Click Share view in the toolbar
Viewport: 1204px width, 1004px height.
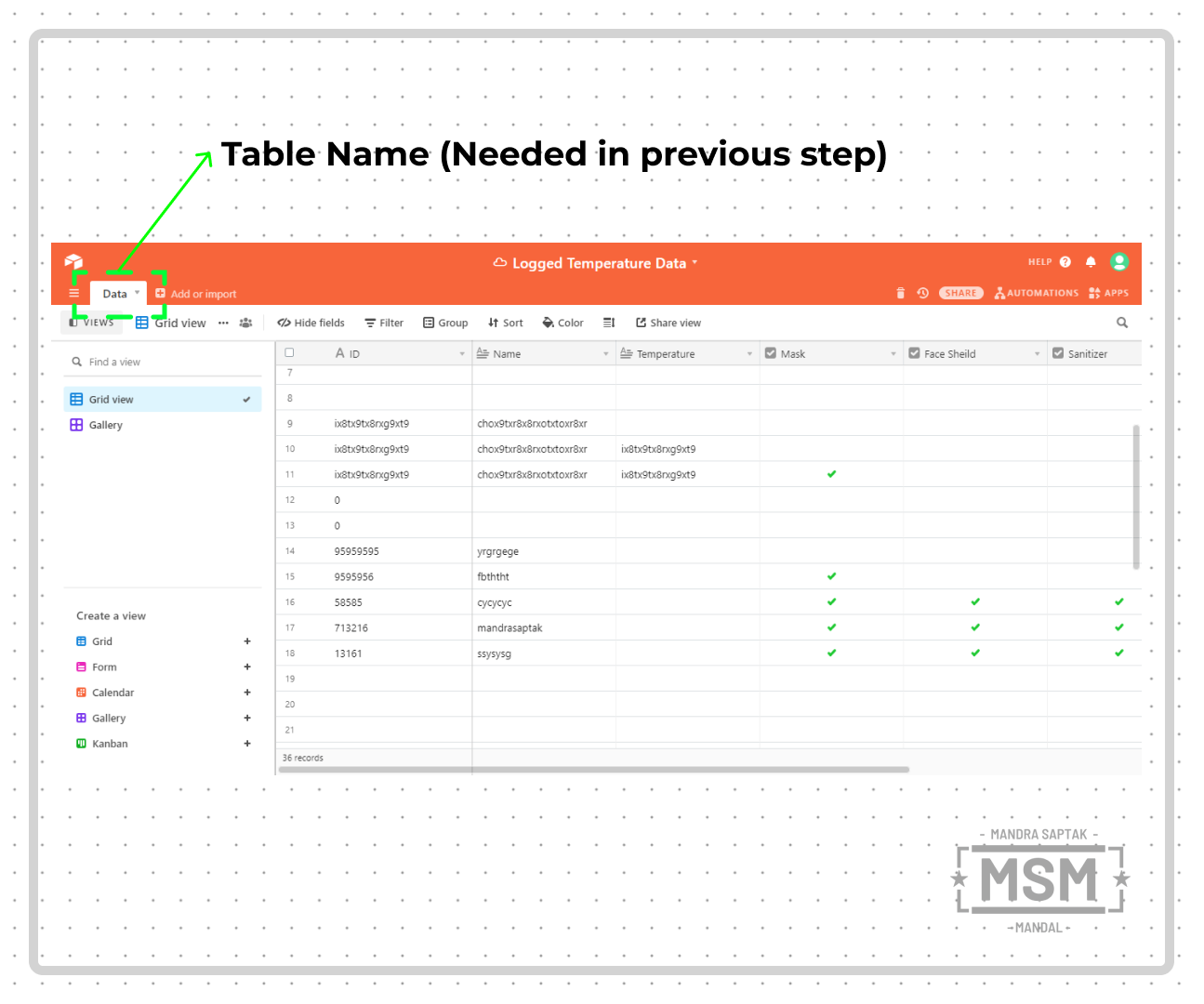668,324
